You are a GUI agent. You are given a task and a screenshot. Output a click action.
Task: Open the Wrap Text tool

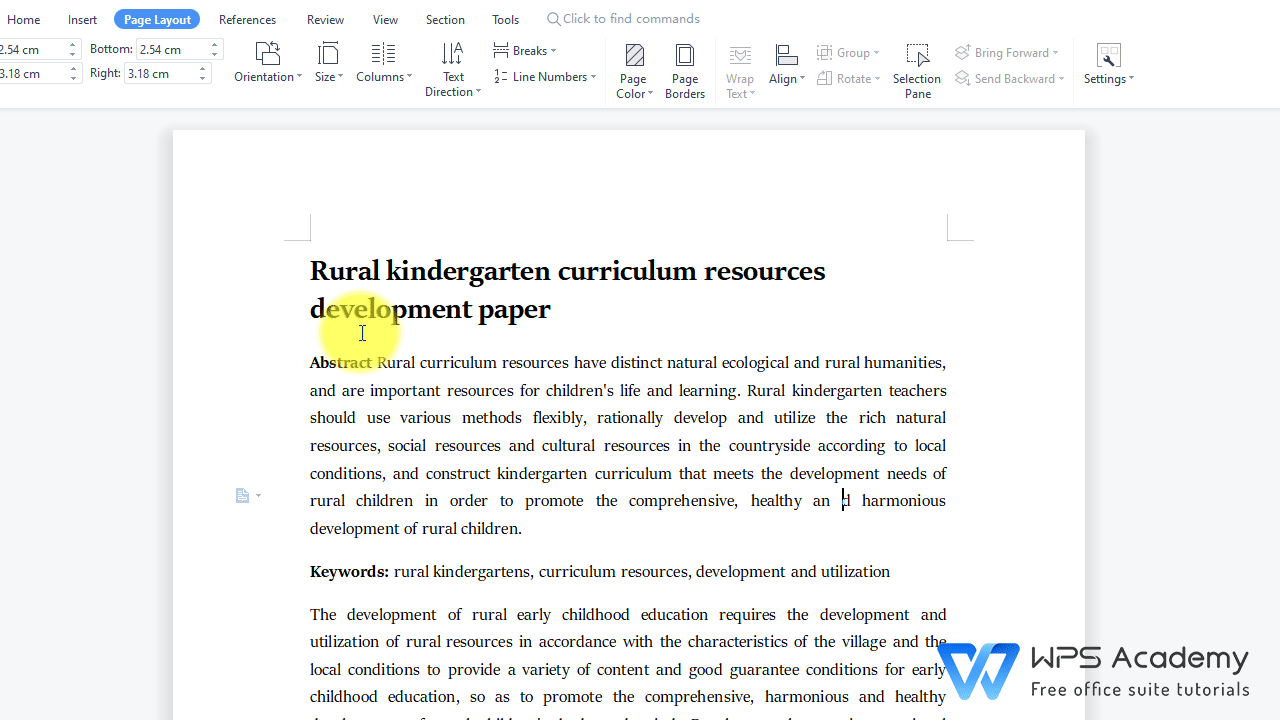pyautogui.click(x=740, y=70)
